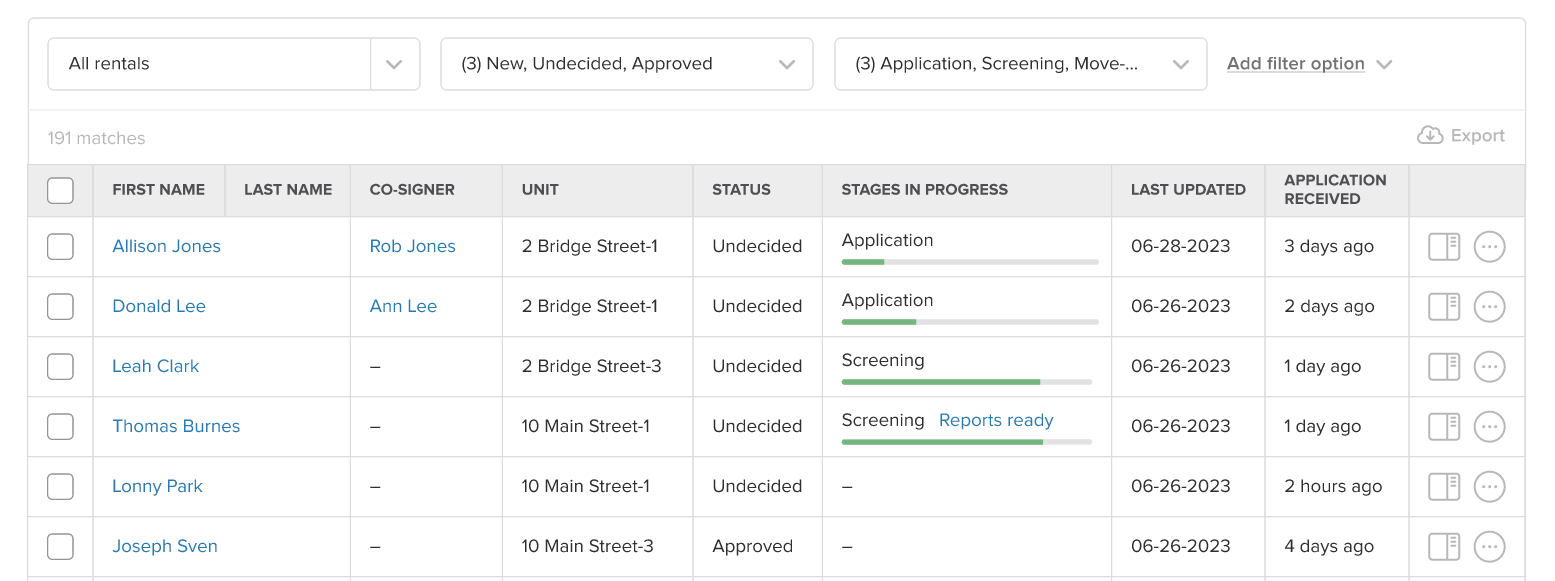Click the ellipsis actions icon for Donald Lee
1555x581 pixels.
(x=1489, y=306)
